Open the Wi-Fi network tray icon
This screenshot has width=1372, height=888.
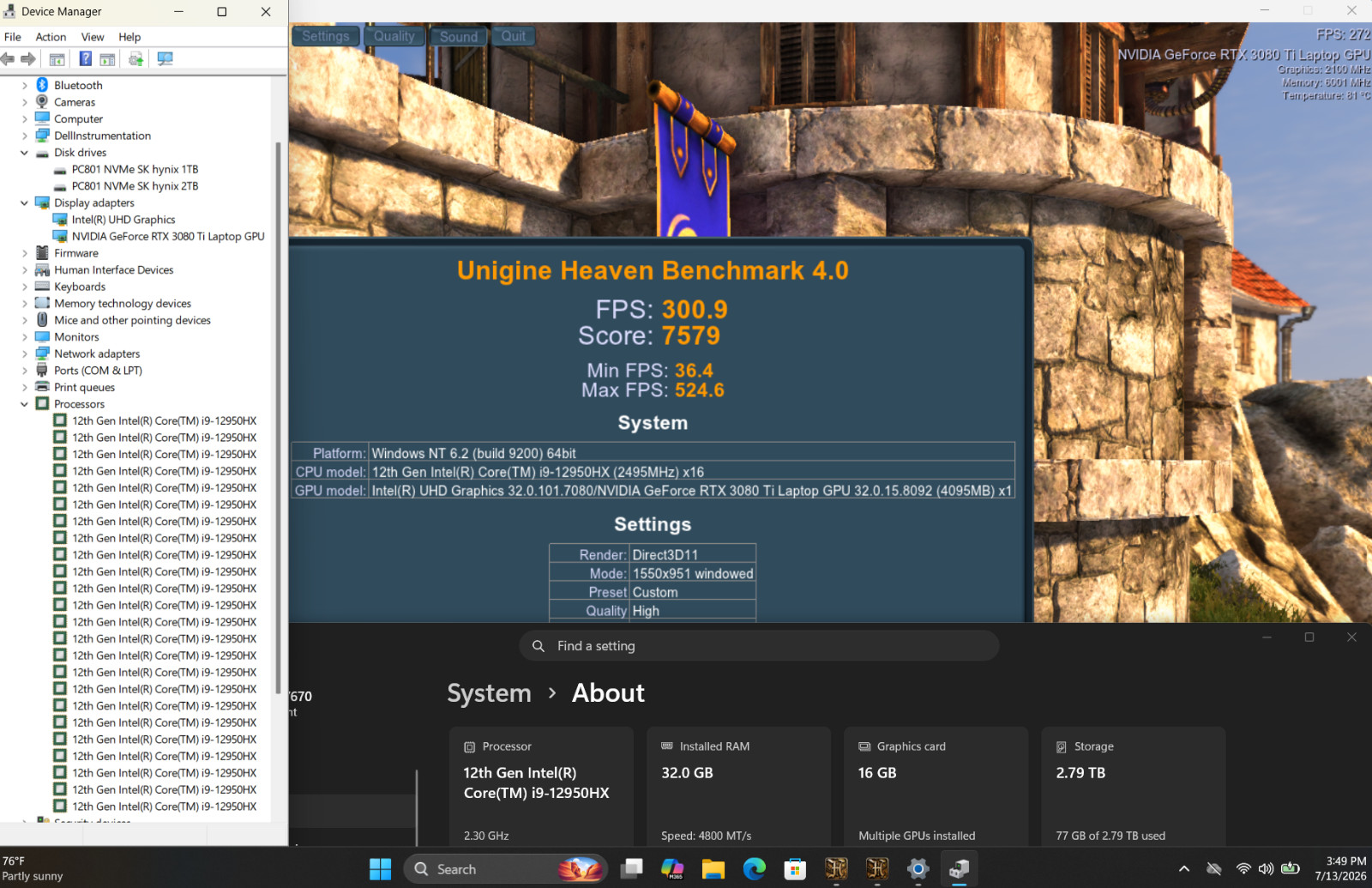pos(1243,869)
